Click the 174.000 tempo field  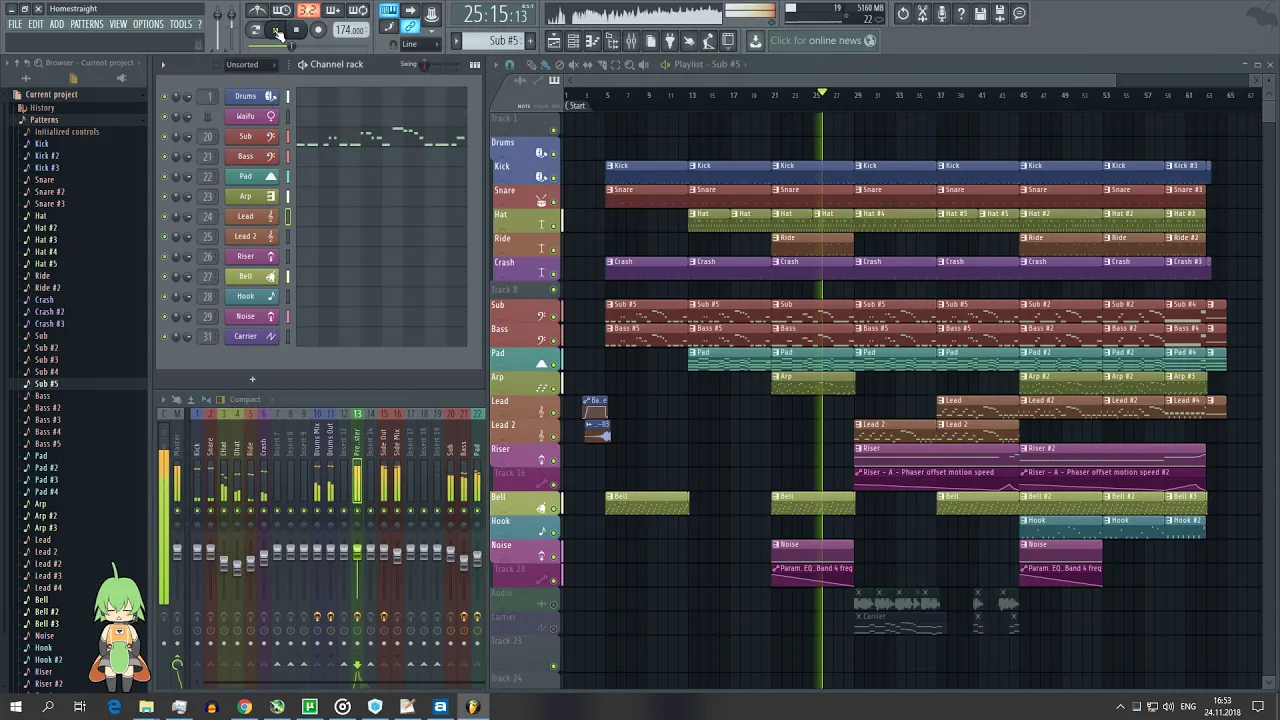[x=350, y=30]
